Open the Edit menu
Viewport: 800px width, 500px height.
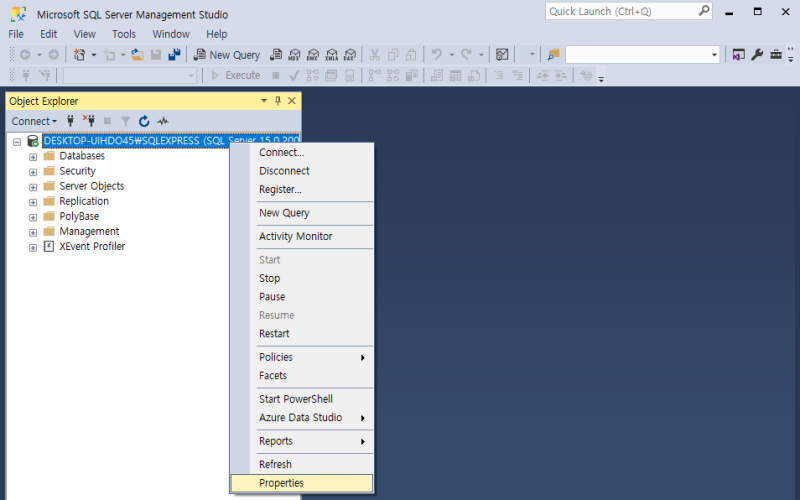point(48,34)
